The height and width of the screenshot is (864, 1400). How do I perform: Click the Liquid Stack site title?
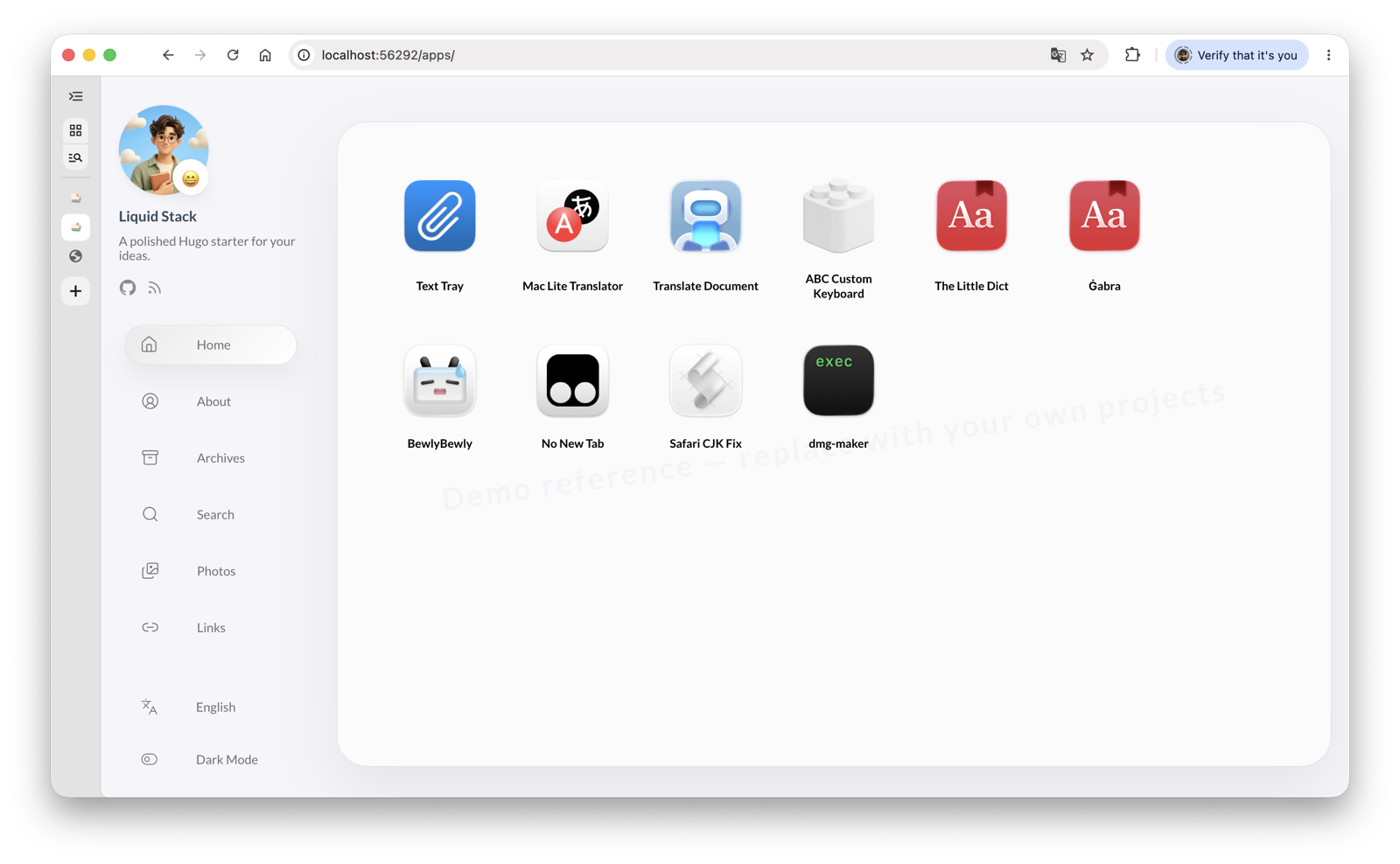click(x=157, y=216)
